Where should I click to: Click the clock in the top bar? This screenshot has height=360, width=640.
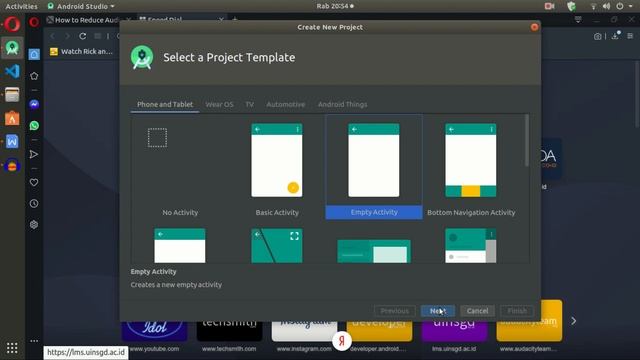tap(335, 6)
